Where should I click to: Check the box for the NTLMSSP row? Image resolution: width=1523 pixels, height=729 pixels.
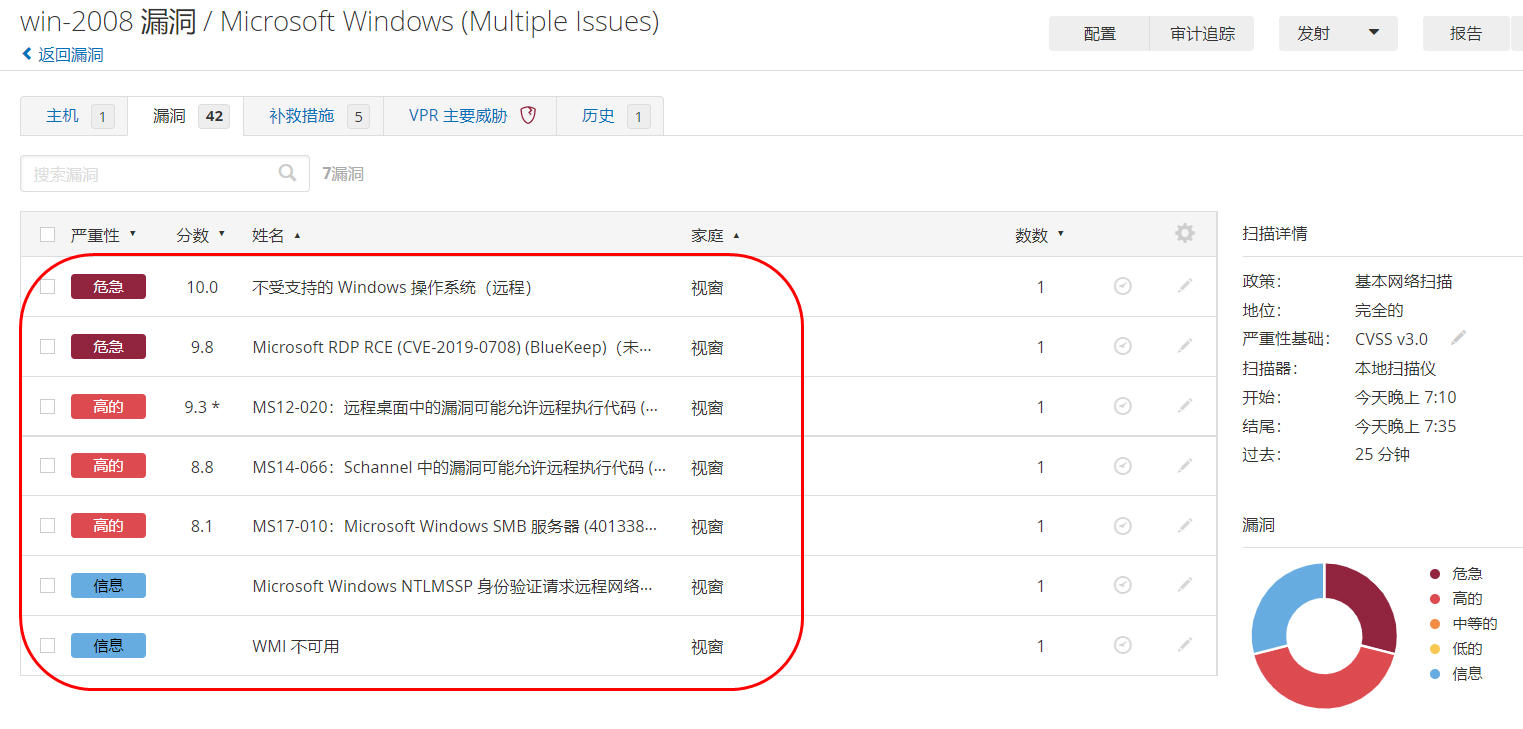pos(47,585)
